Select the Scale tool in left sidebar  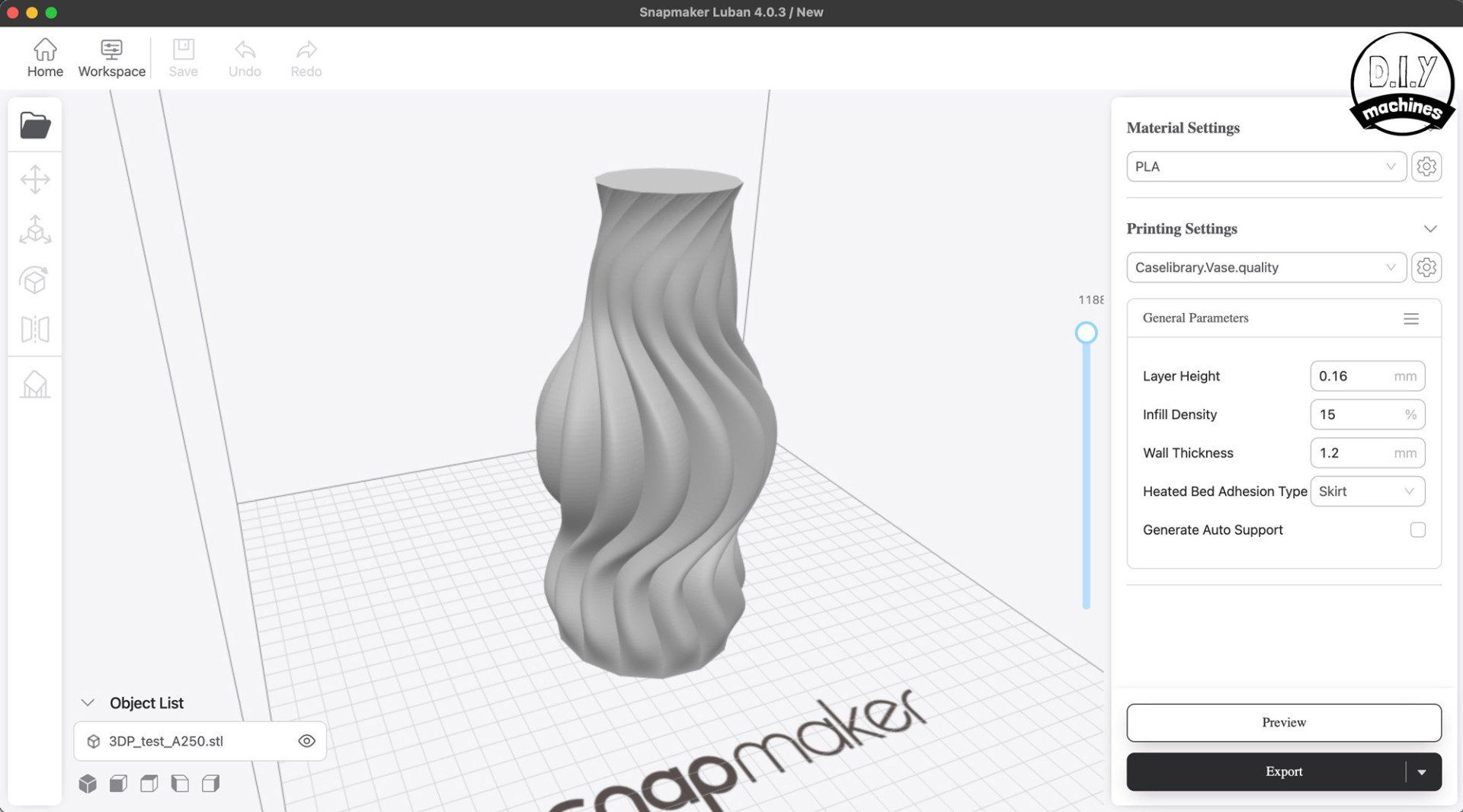coord(35,230)
